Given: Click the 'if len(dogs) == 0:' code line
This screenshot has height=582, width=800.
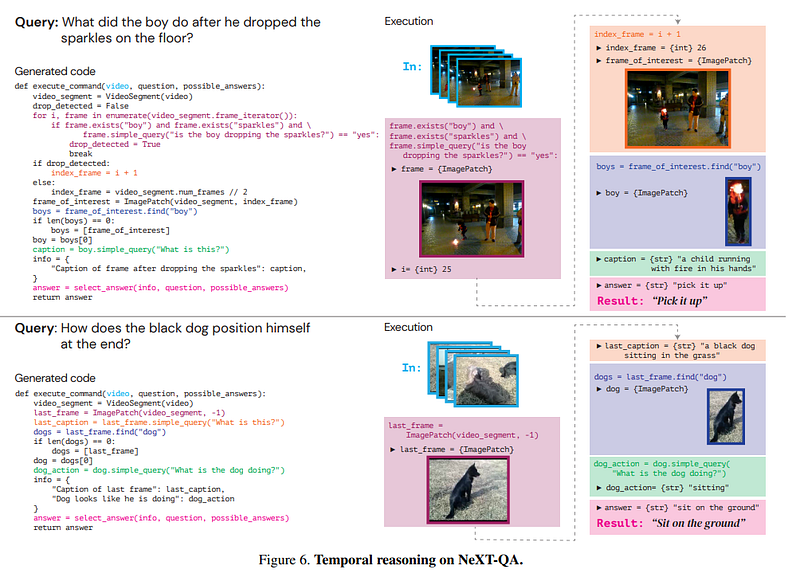Looking at the screenshot, I should click(x=74, y=442).
